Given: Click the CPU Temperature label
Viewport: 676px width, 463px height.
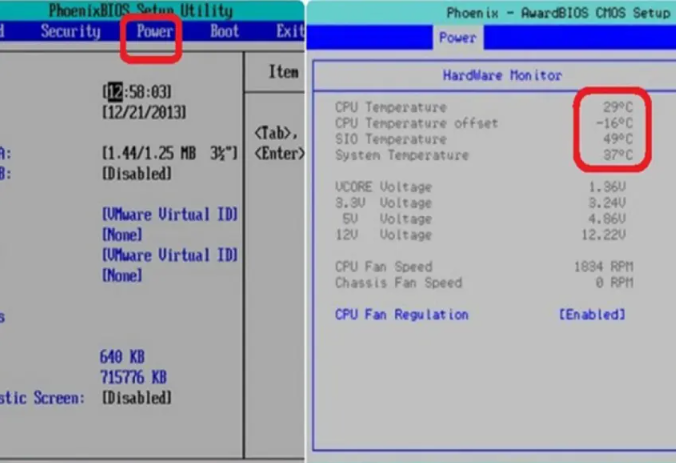Looking at the screenshot, I should pos(391,107).
